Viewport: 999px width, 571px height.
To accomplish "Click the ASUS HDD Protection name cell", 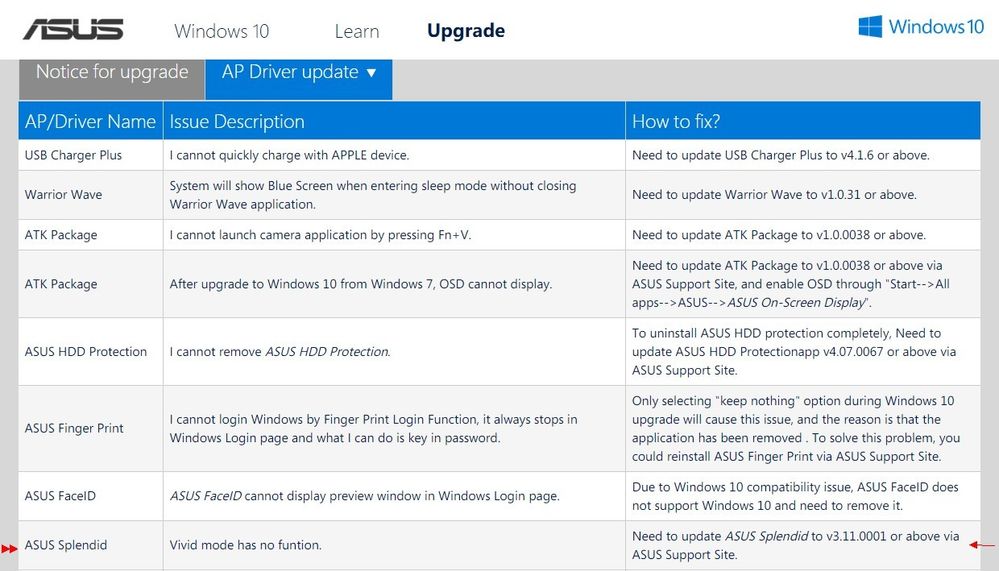I will tap(85, 352).
